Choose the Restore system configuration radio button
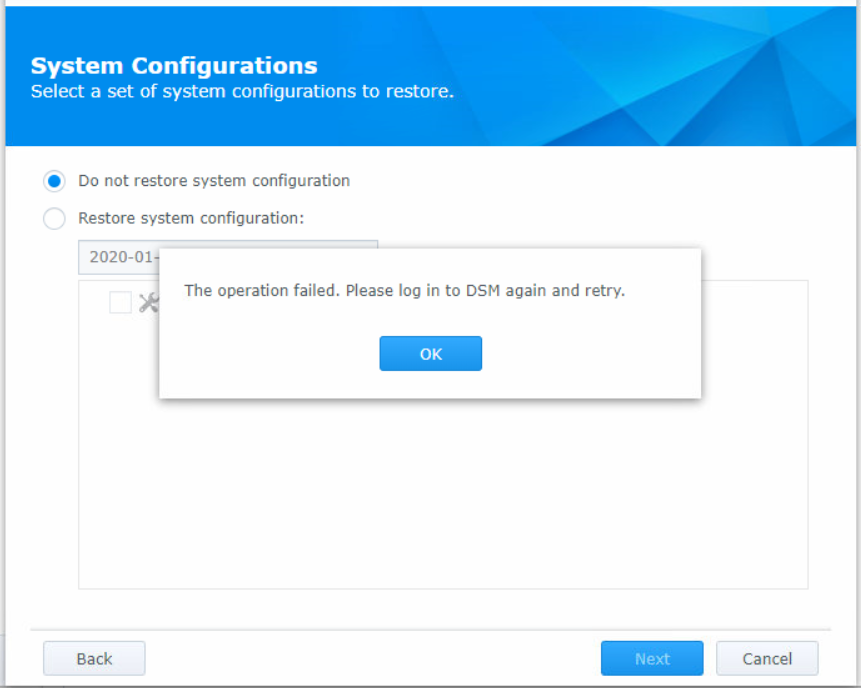The height and width of the screenshot is (688, 861). tap(54, 219)
